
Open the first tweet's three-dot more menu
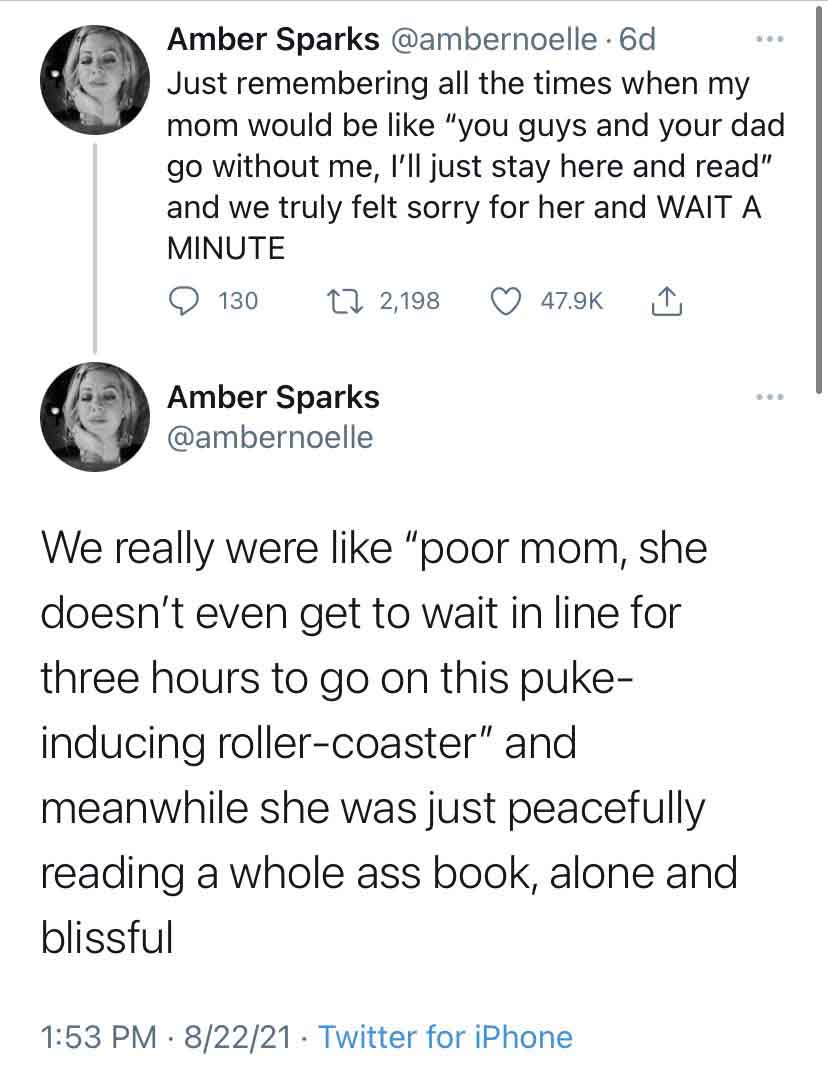769,40
